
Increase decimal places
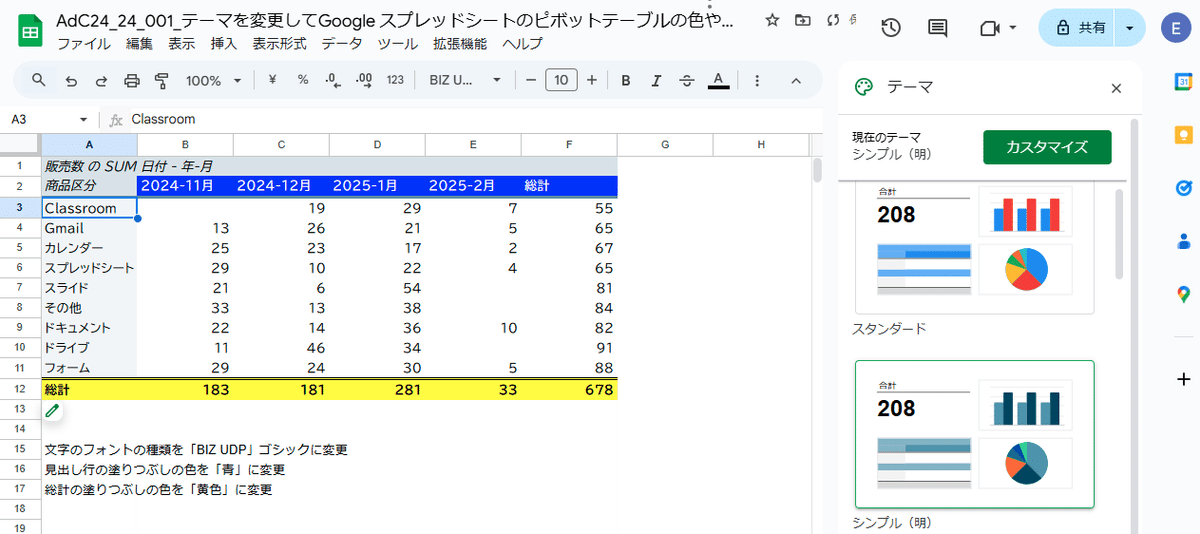click(x=364, y=80)
